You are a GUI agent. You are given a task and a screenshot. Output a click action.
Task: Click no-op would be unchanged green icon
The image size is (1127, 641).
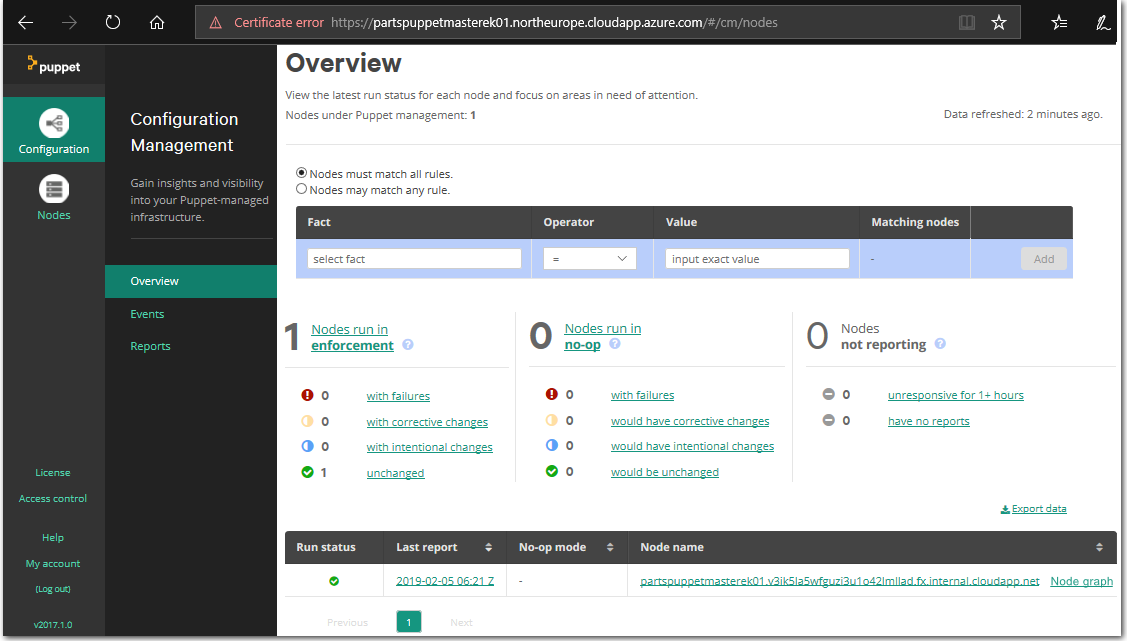tap(552, 471)
